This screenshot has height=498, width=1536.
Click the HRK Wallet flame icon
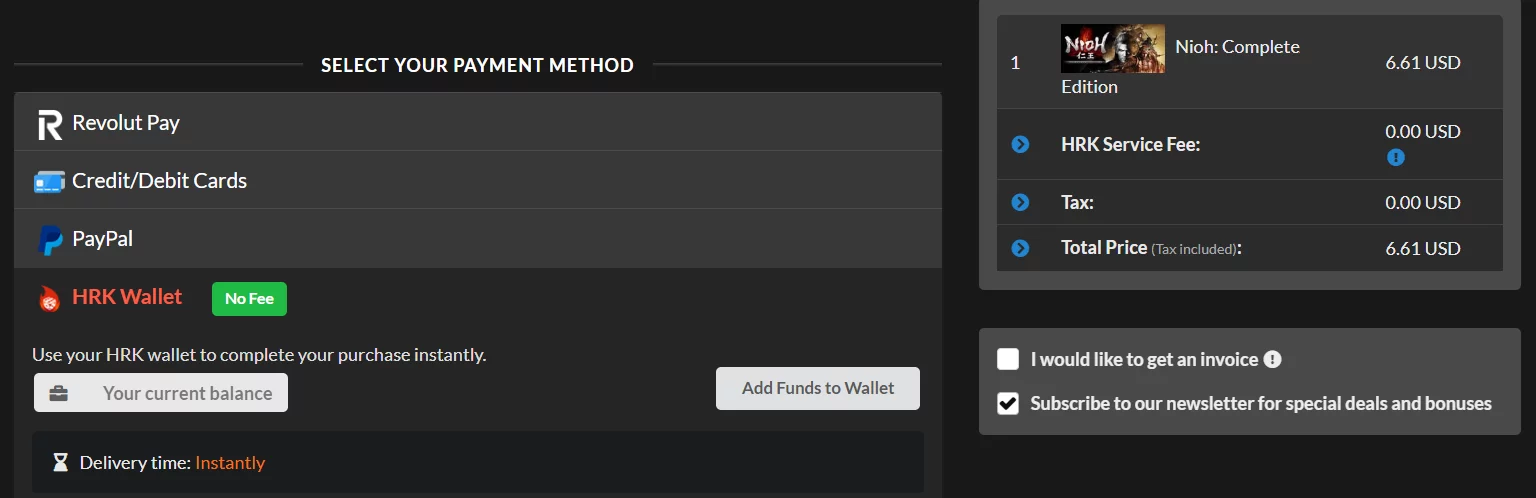(50, 298)
